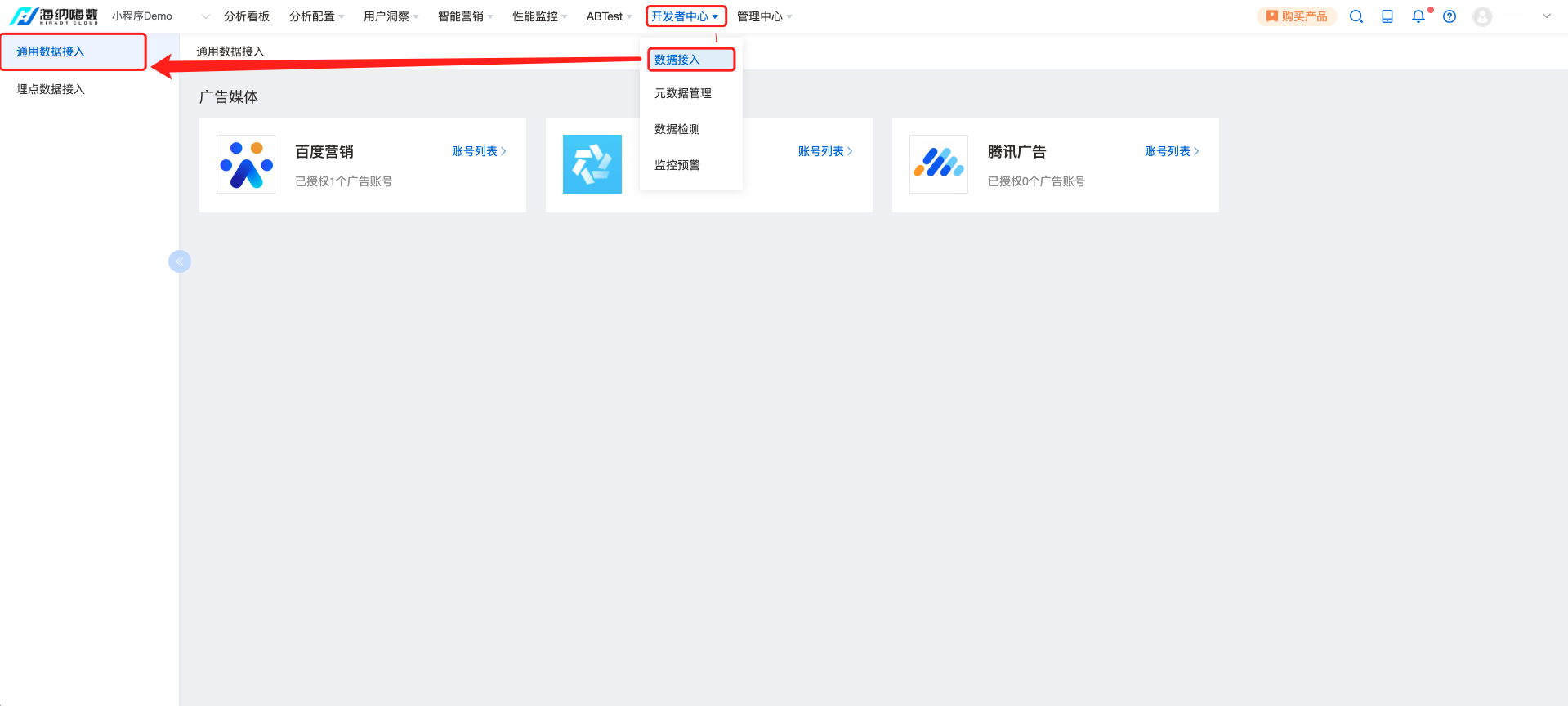Click the Hinadt Cloud logo
This screenshot has width=1568, height=706.
[54, 16]
